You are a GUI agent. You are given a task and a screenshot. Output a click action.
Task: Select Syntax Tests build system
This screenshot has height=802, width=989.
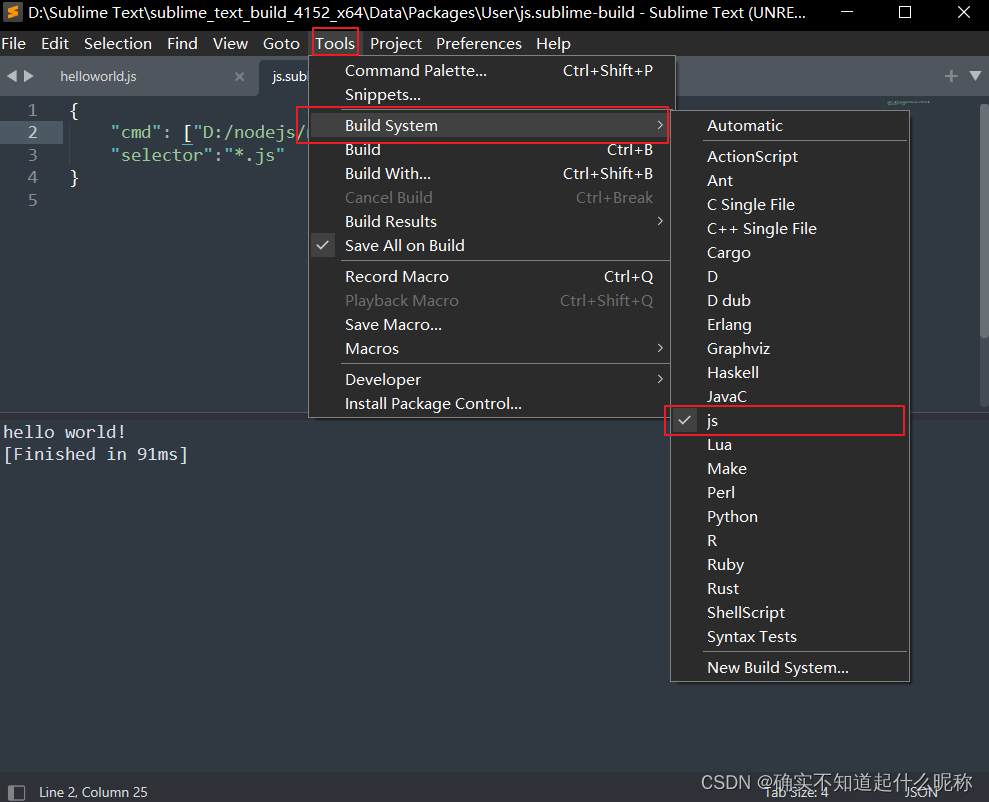(790, 636)
